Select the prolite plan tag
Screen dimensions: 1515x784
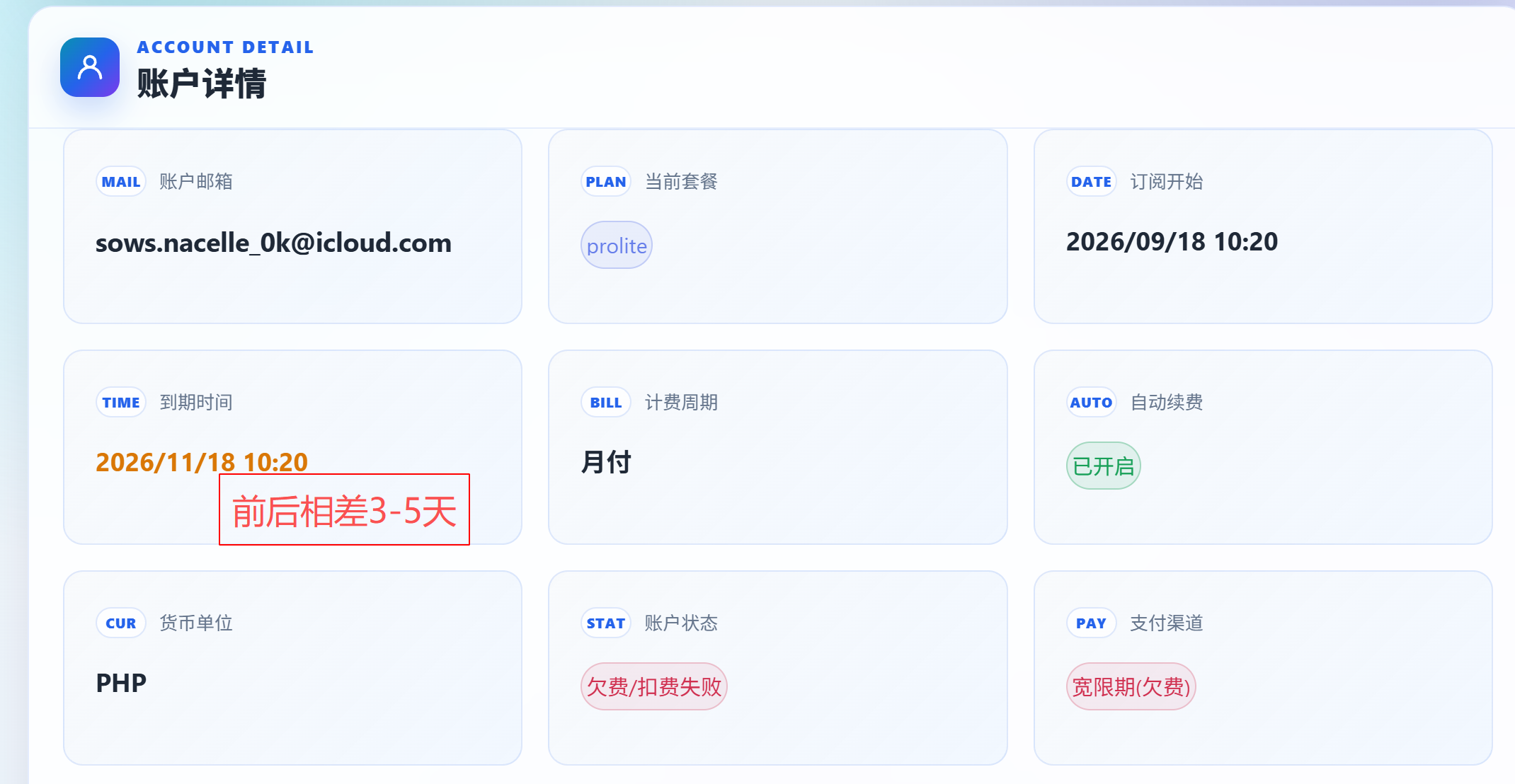coord(617,245)
